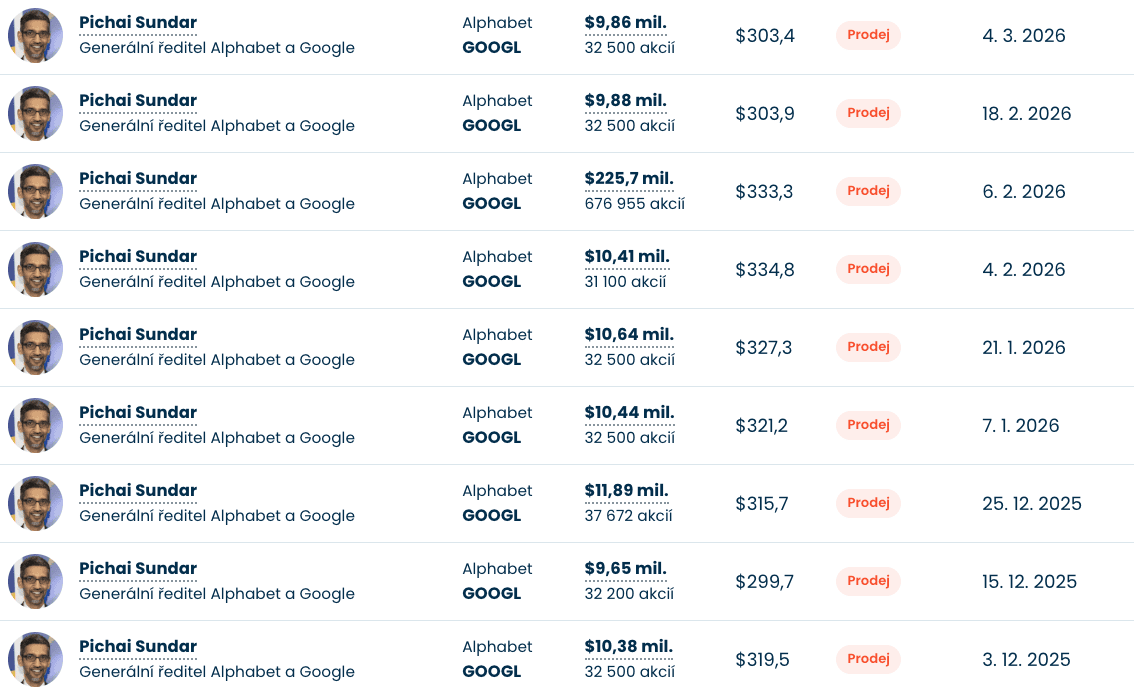Click Pichai Sundar's avatar in the 4. 3. 2026 row

point(35,36)
